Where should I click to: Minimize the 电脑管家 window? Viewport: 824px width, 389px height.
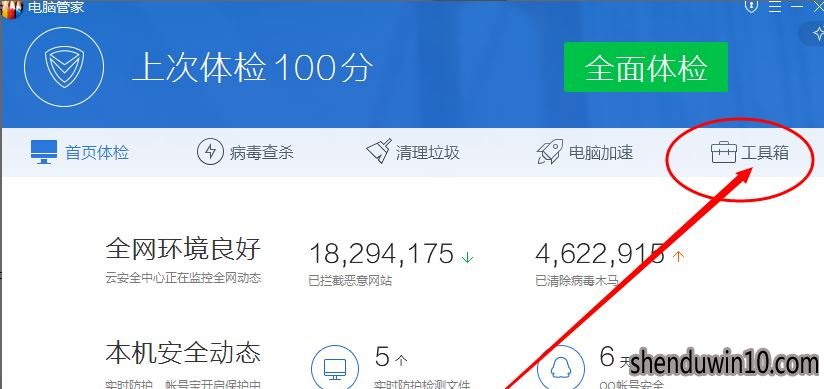(x=797, y=6)
